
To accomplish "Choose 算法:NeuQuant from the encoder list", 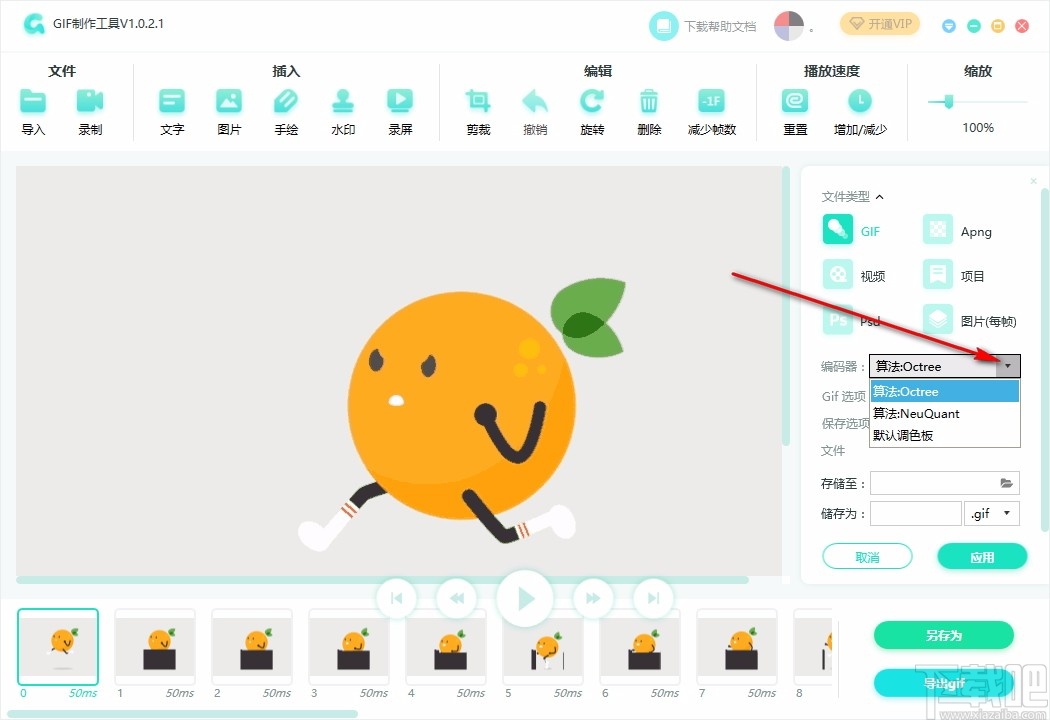I will tap(917, 413).
